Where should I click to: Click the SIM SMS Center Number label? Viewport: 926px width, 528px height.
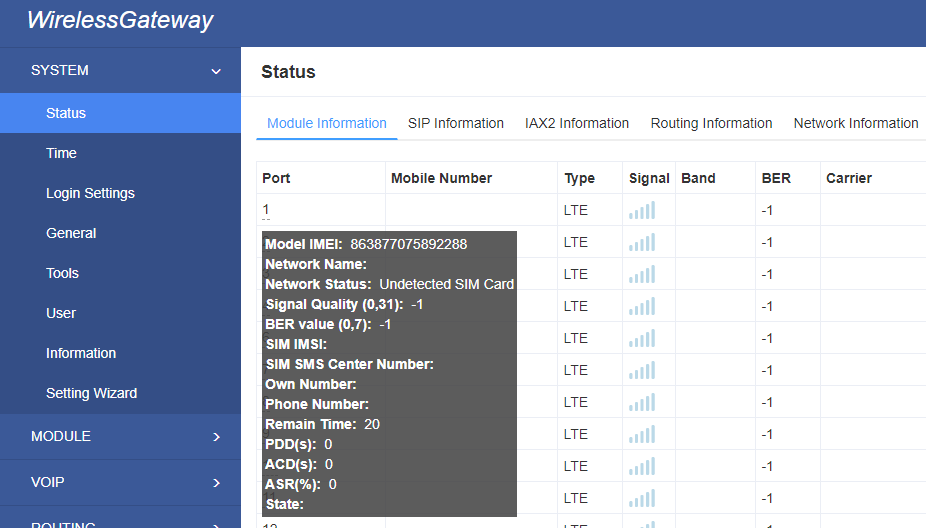pyautogui.click(x=350, y=364)
